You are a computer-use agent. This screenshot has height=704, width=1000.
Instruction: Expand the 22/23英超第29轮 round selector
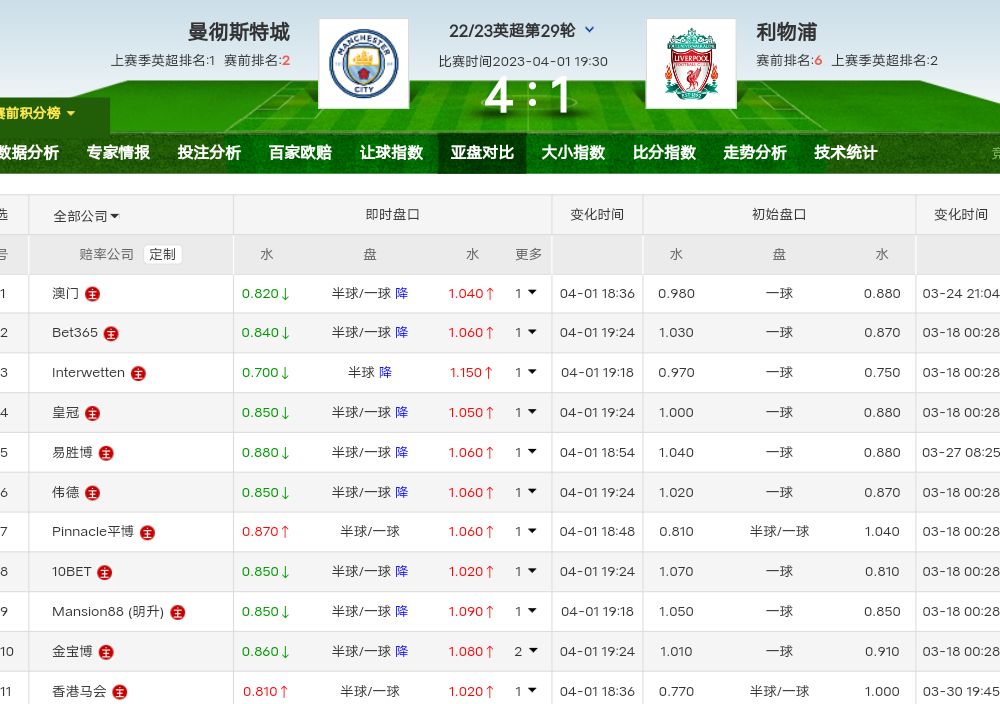[x=589, y=30]
